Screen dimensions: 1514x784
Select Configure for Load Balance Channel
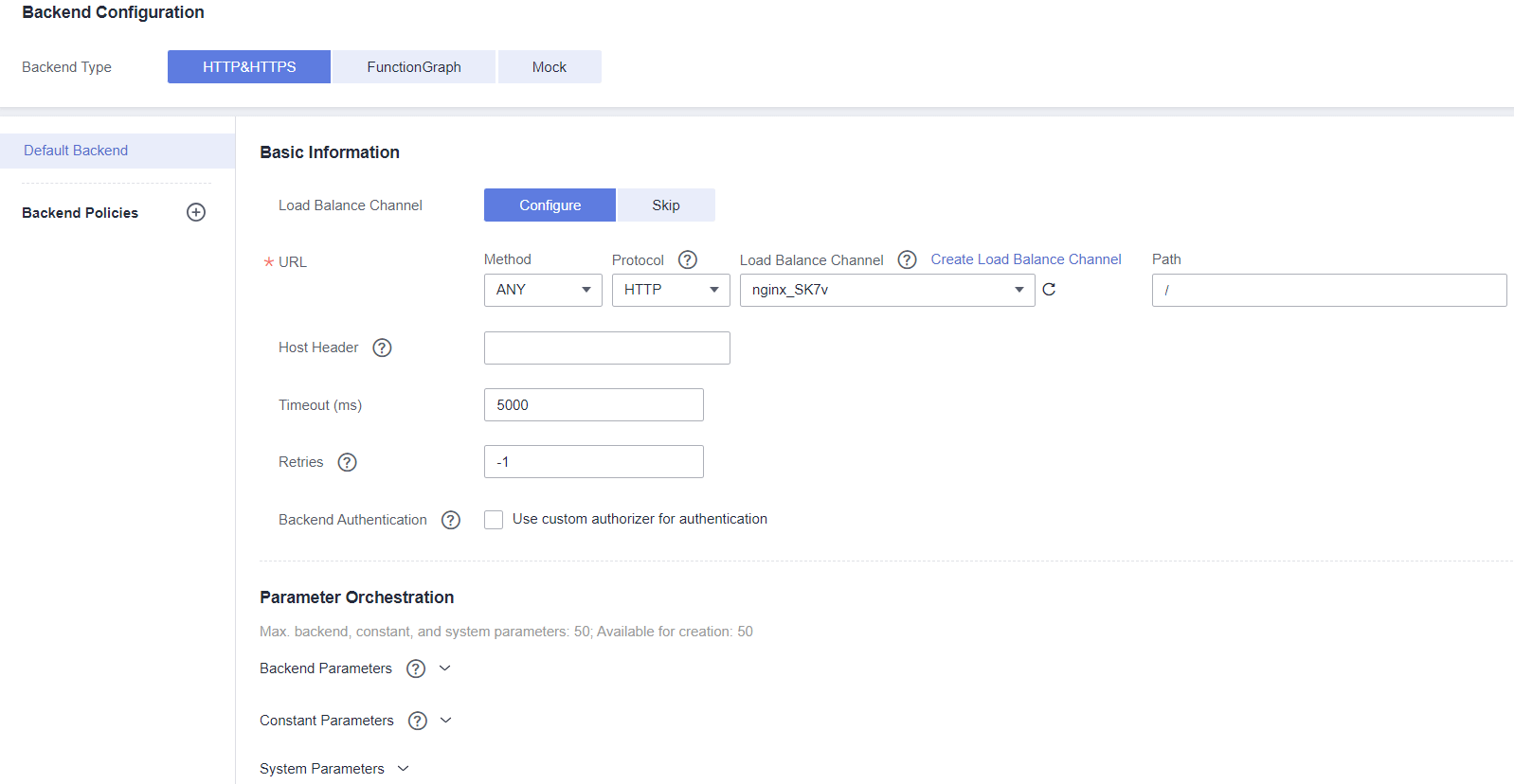[550, 205]
